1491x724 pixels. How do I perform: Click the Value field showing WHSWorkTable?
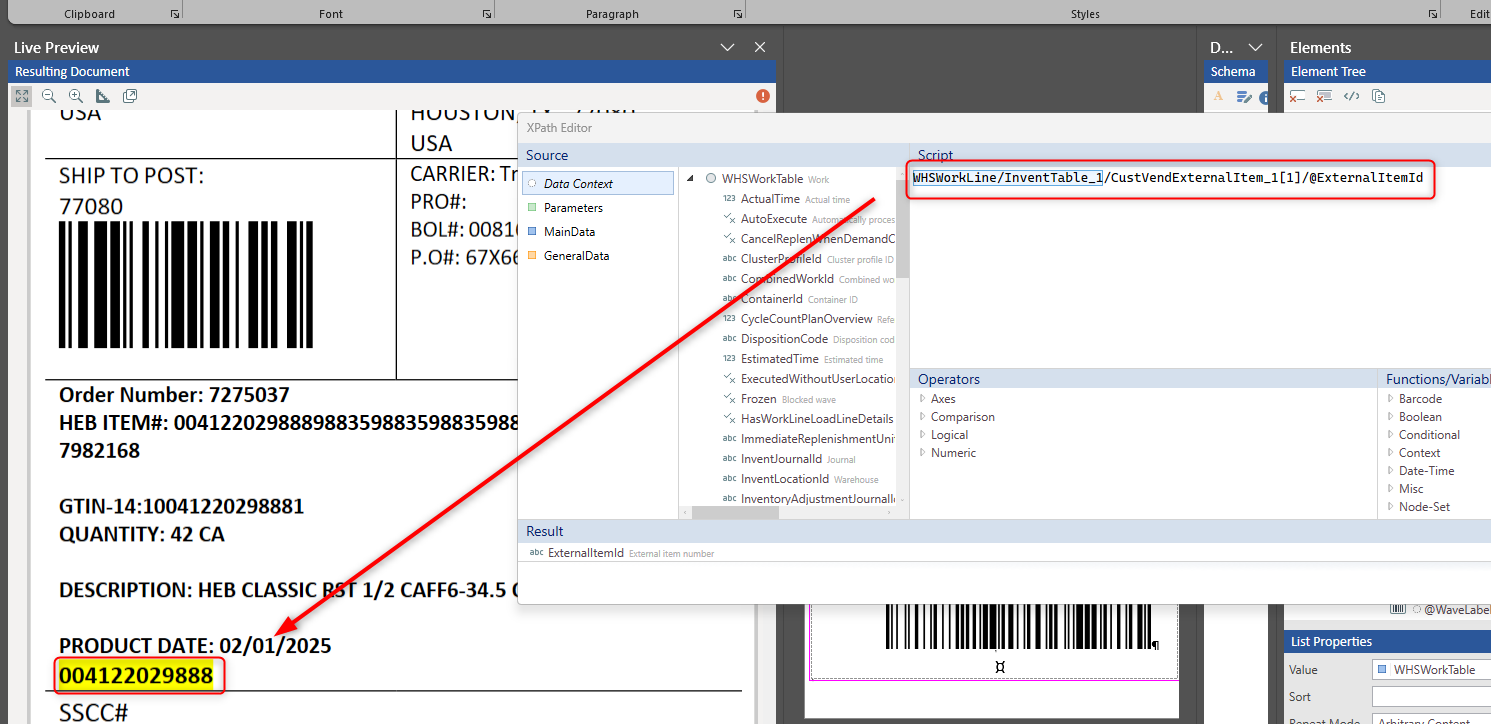tap(1431, 670)
